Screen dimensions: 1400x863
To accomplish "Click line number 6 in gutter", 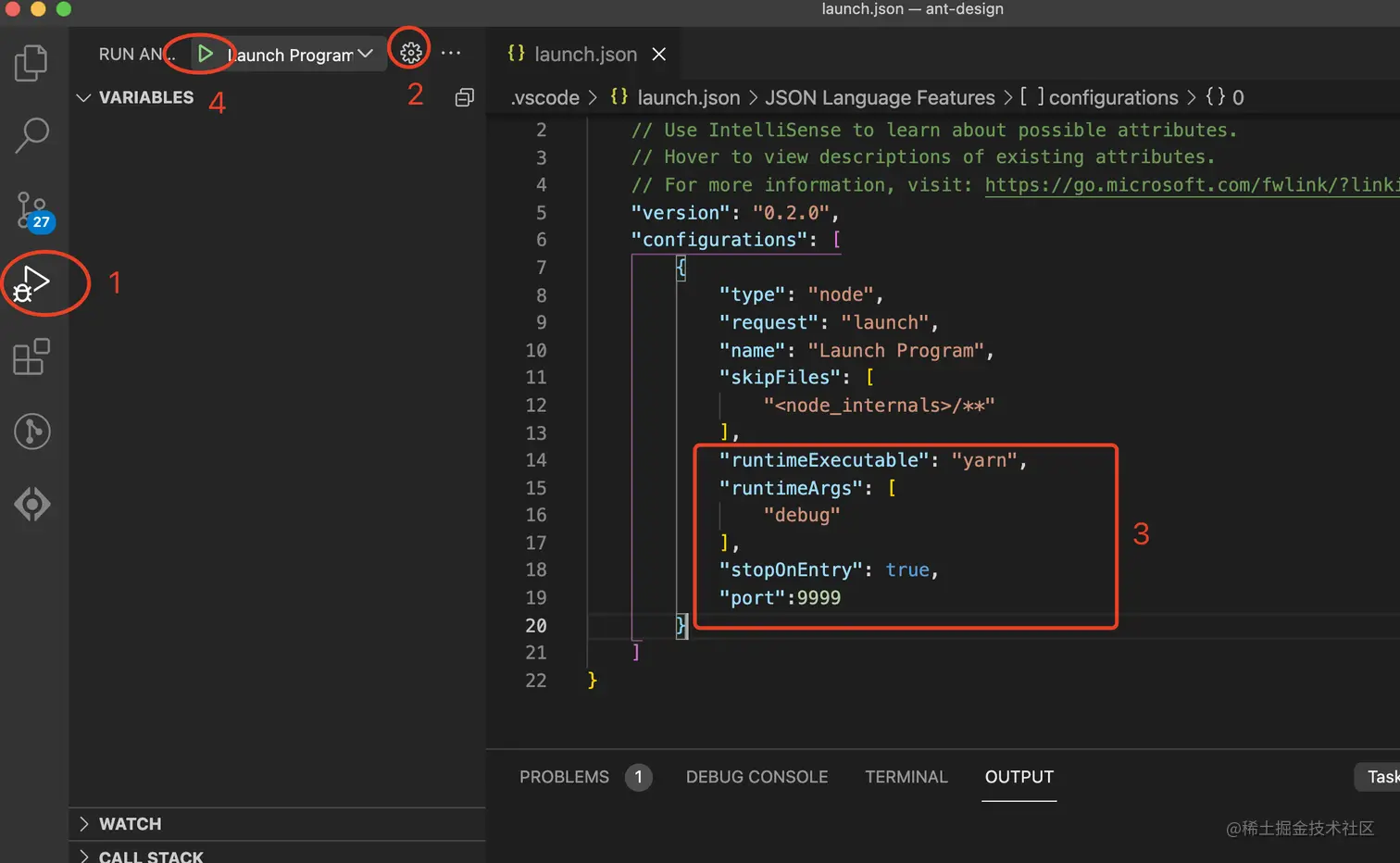I will point(541,240).
